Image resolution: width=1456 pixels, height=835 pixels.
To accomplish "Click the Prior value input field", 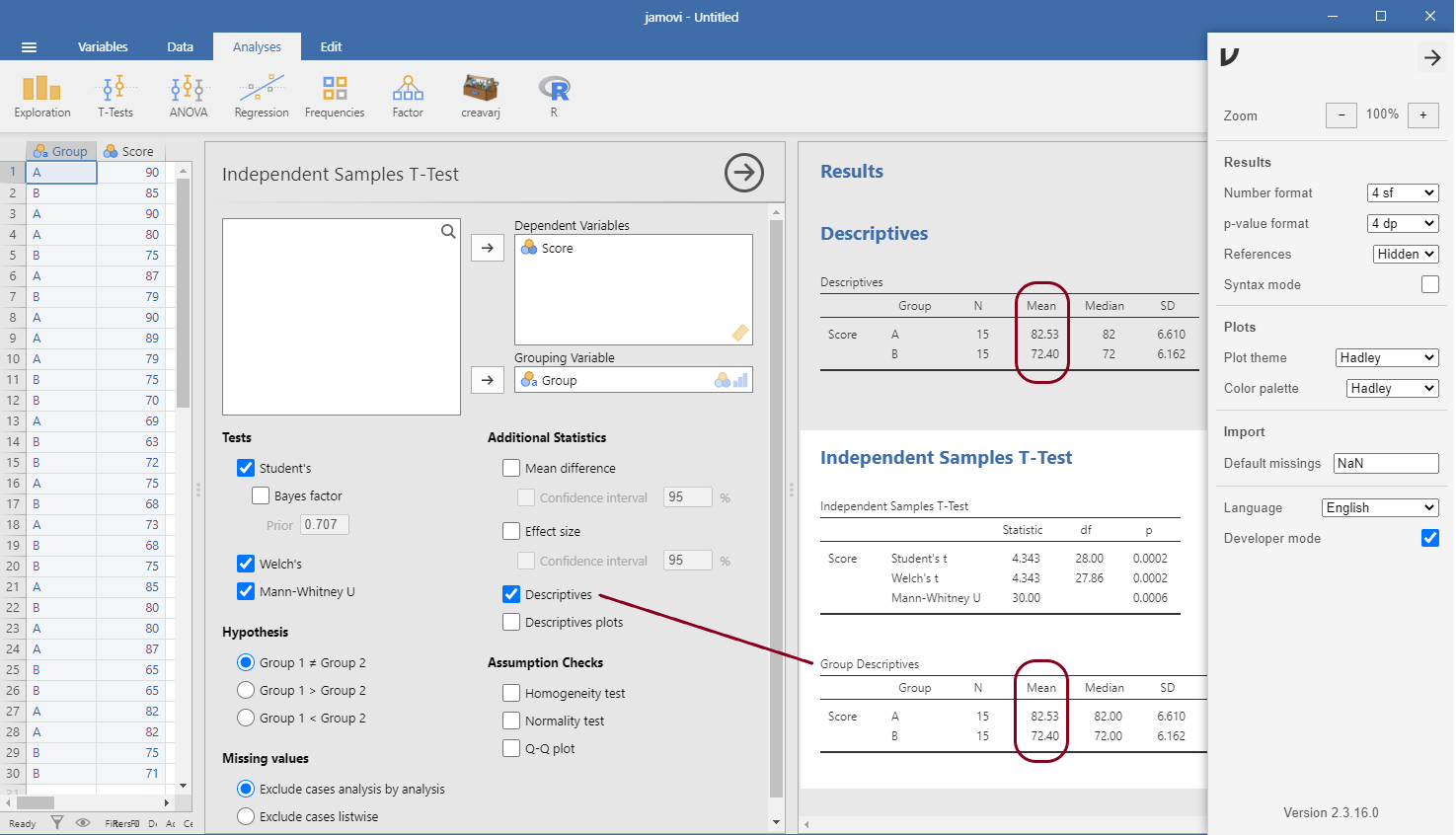I will coord(325,524).
